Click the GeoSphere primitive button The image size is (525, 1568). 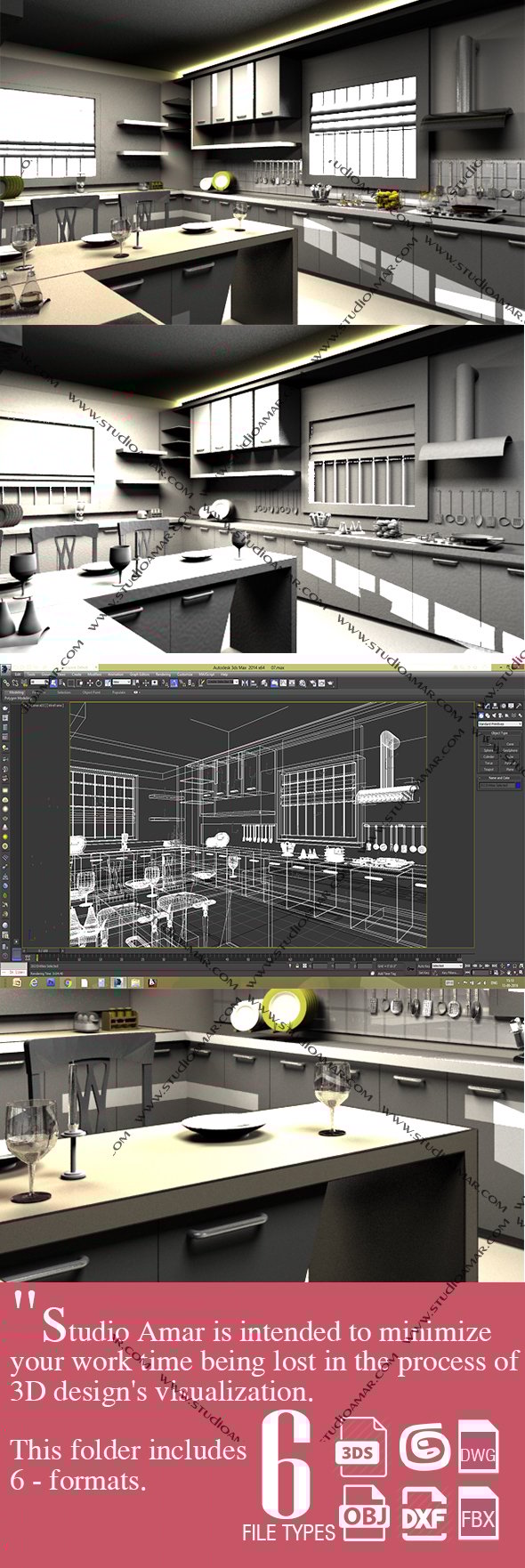coord(510,750)
